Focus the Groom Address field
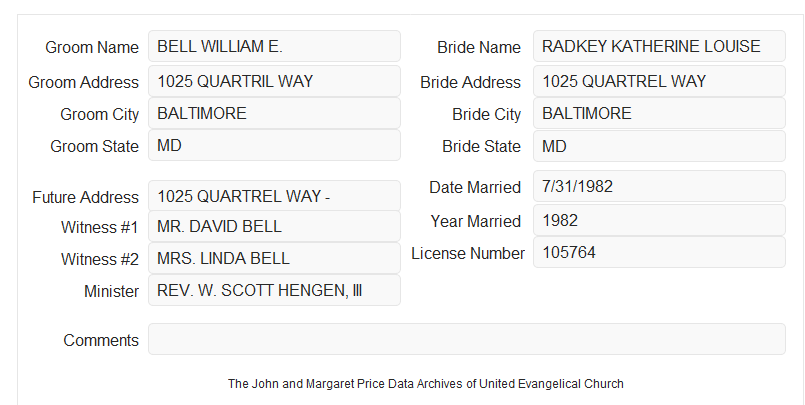The image size is (805, 405). point(274,81)
